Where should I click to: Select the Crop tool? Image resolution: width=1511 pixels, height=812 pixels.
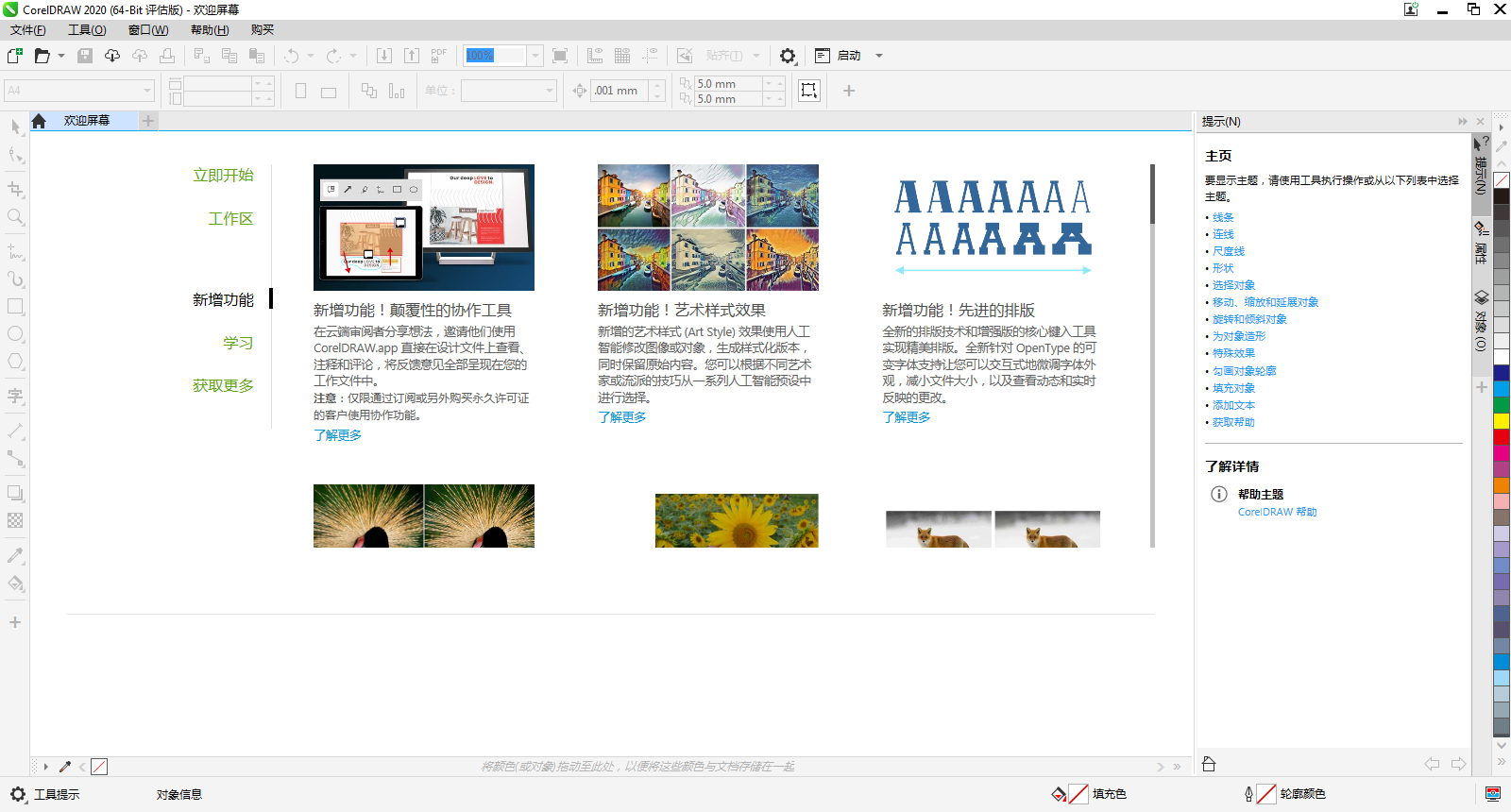(15, 190)
